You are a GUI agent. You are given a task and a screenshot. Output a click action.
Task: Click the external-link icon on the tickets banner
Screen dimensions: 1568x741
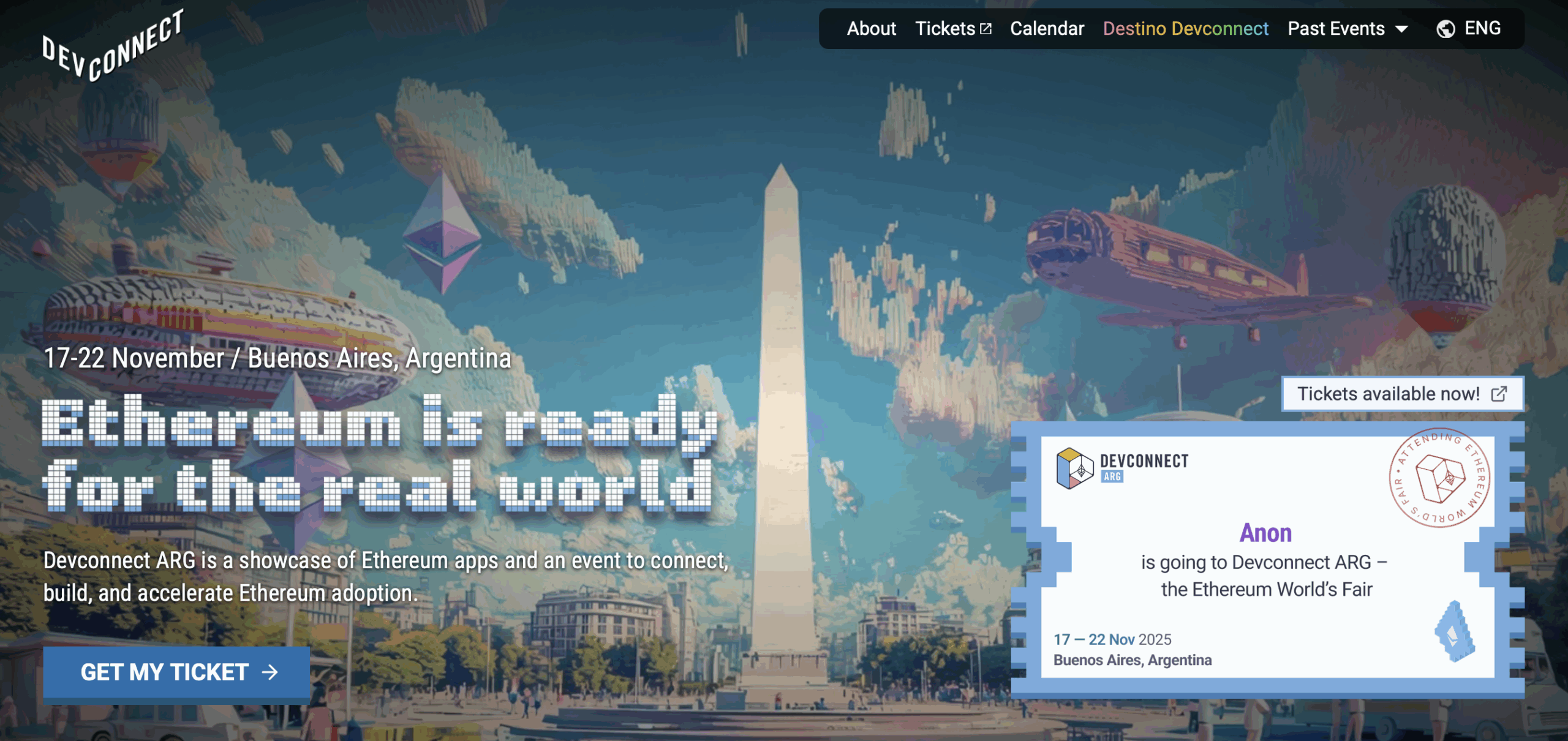click(x=1498, y=394)
